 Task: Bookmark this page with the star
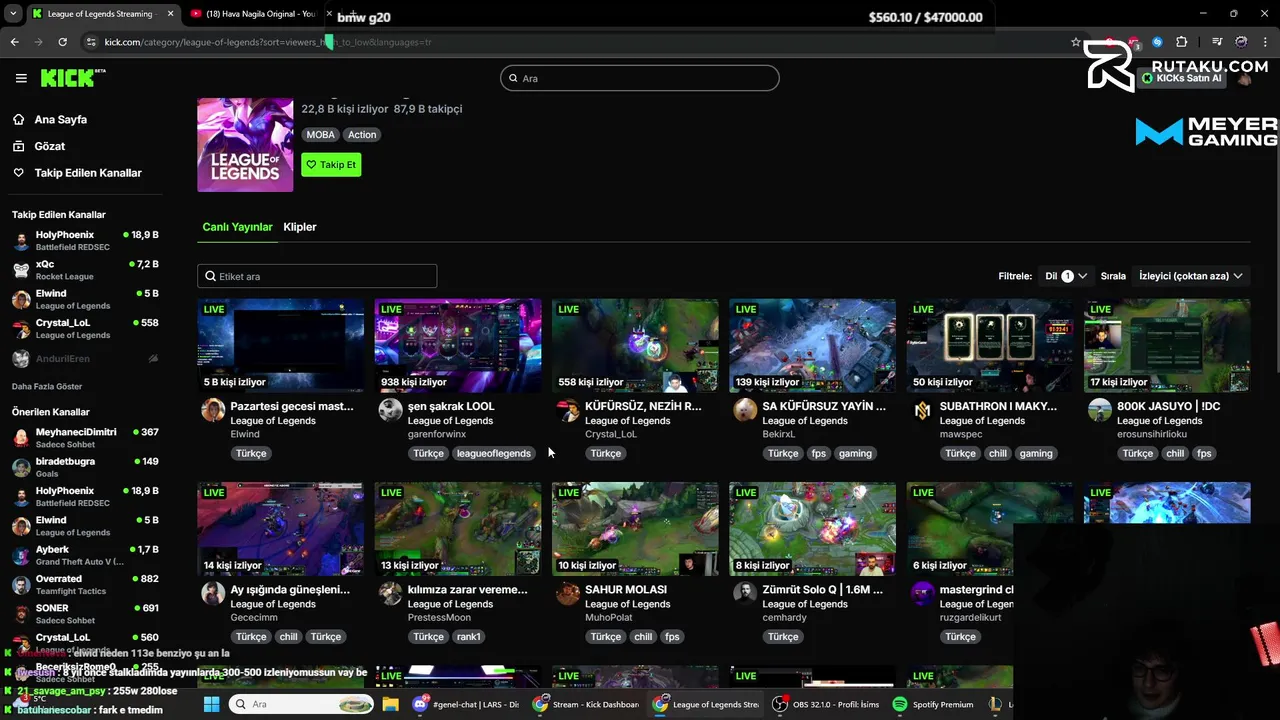1075,42
